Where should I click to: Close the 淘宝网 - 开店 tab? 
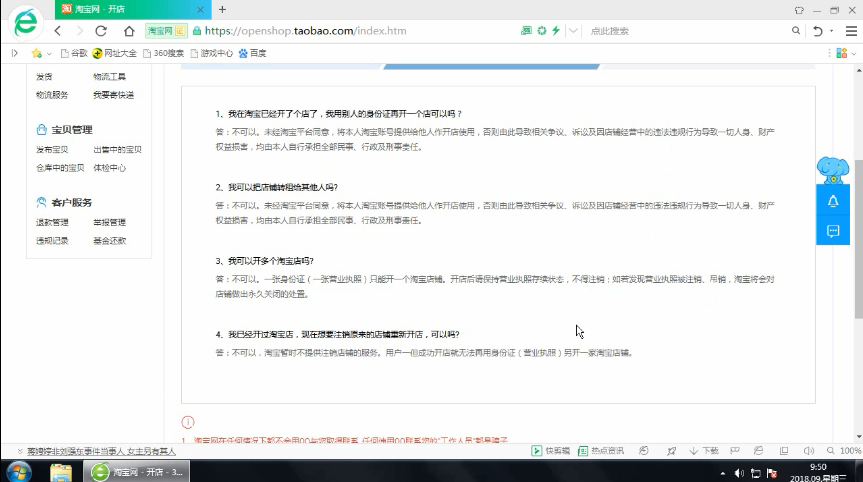click(200, 9)
